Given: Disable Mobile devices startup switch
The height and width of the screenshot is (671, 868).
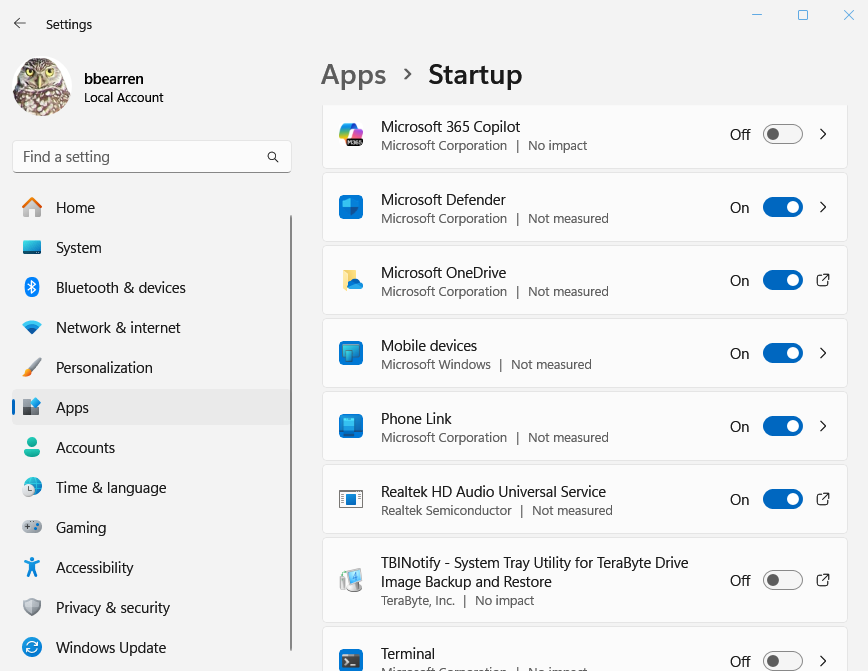Looking at the screenshot, I should pos(782,353).
